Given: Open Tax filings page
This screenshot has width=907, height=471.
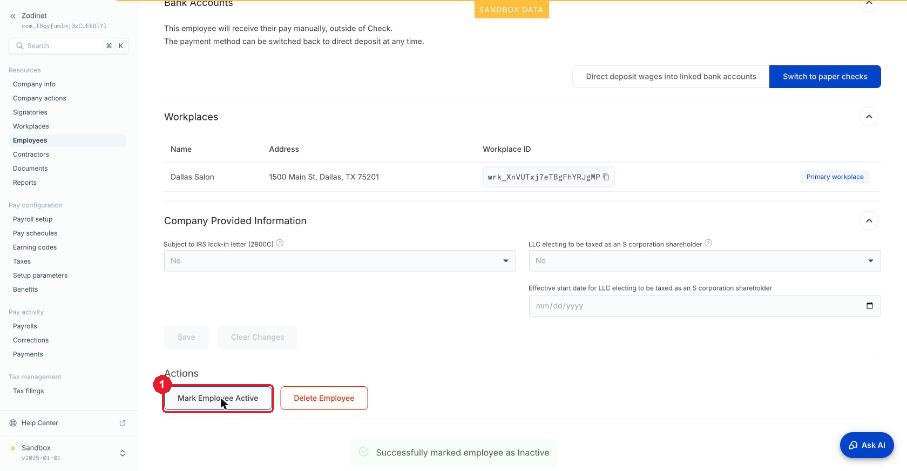Looking at the screenshot, I should (28, 391).
